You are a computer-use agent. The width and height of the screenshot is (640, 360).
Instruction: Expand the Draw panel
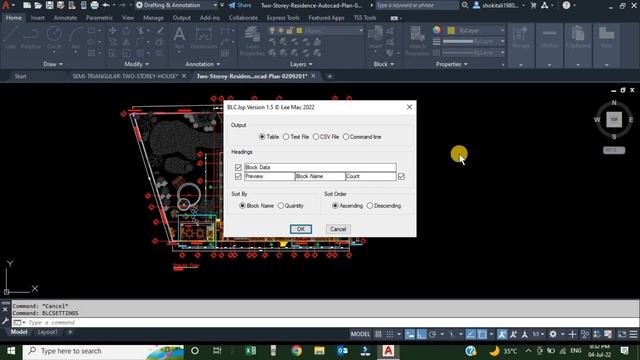tap(53, 64)
